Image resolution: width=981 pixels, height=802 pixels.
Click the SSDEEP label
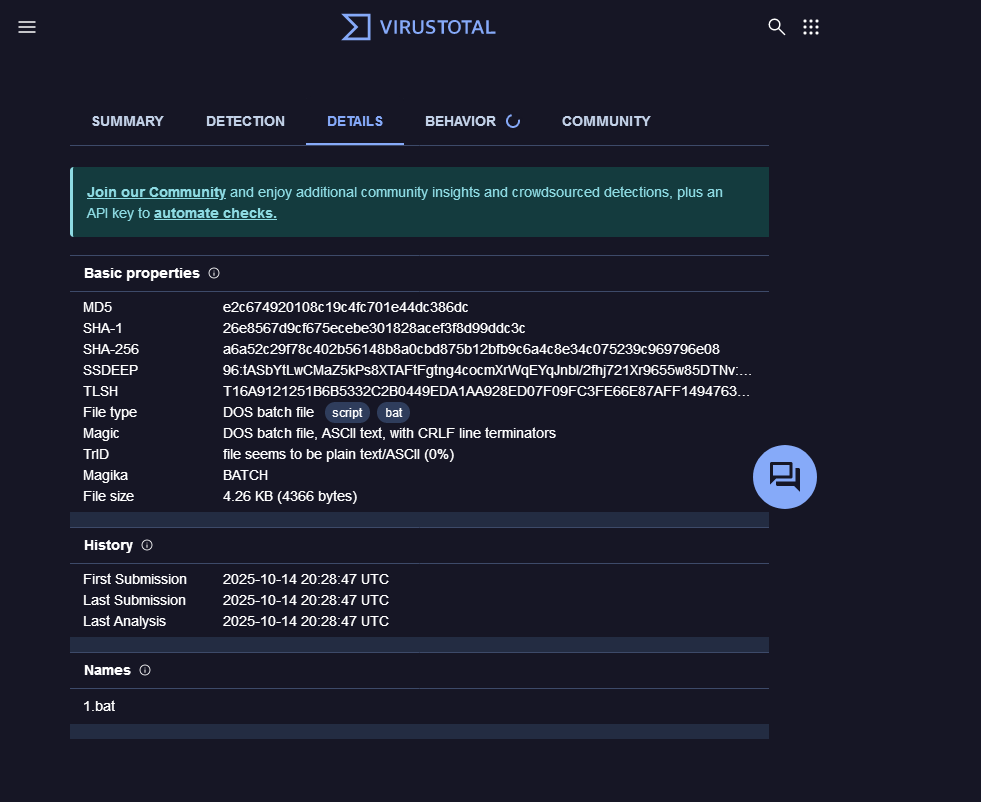(x=110, y=370)
